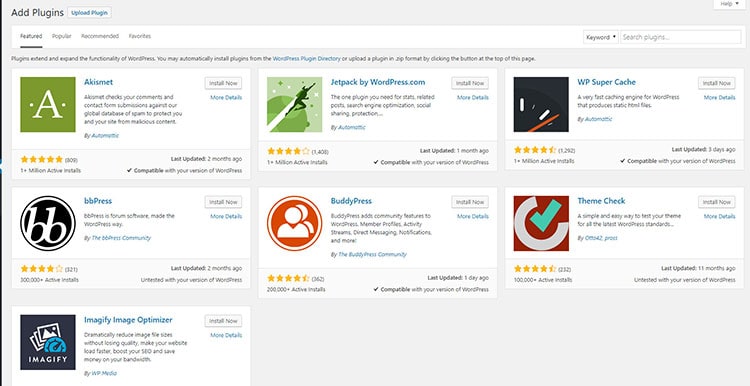Click the WP Media author link
This screenshot has height=386, width=750.
click(x=104, y=373)
